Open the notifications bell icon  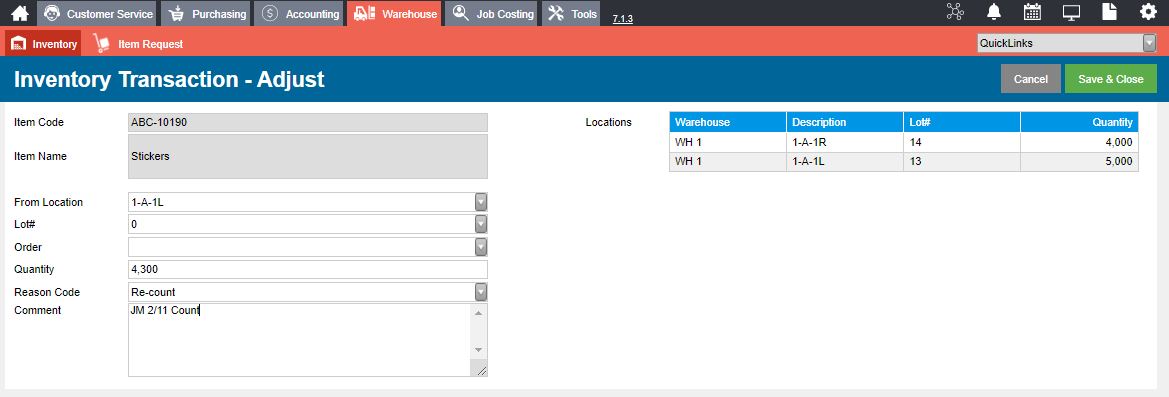pos(994,12)
